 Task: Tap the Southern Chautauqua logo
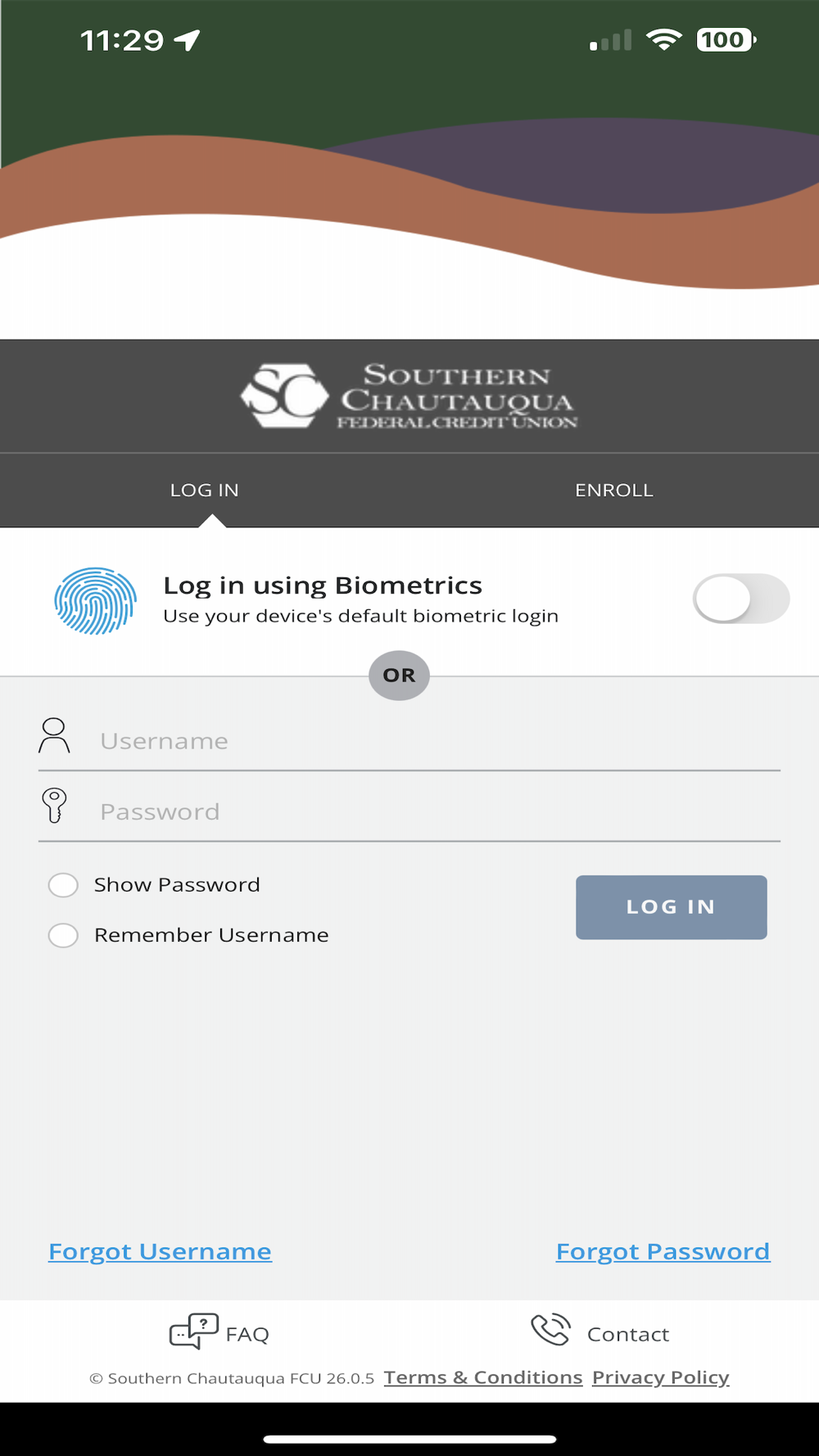coord(409,396)
